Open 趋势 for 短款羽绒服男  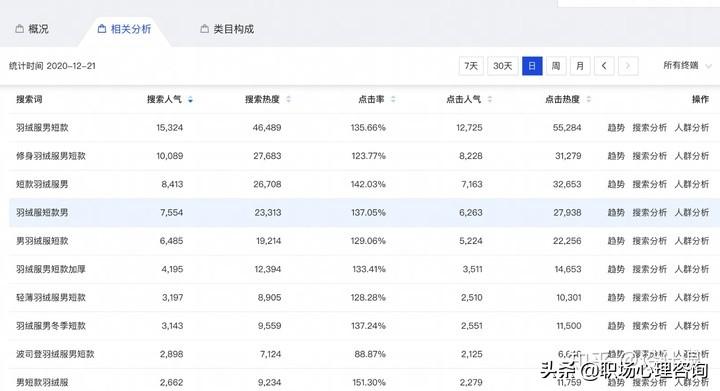pyautogui.click(x=616, y=184)
